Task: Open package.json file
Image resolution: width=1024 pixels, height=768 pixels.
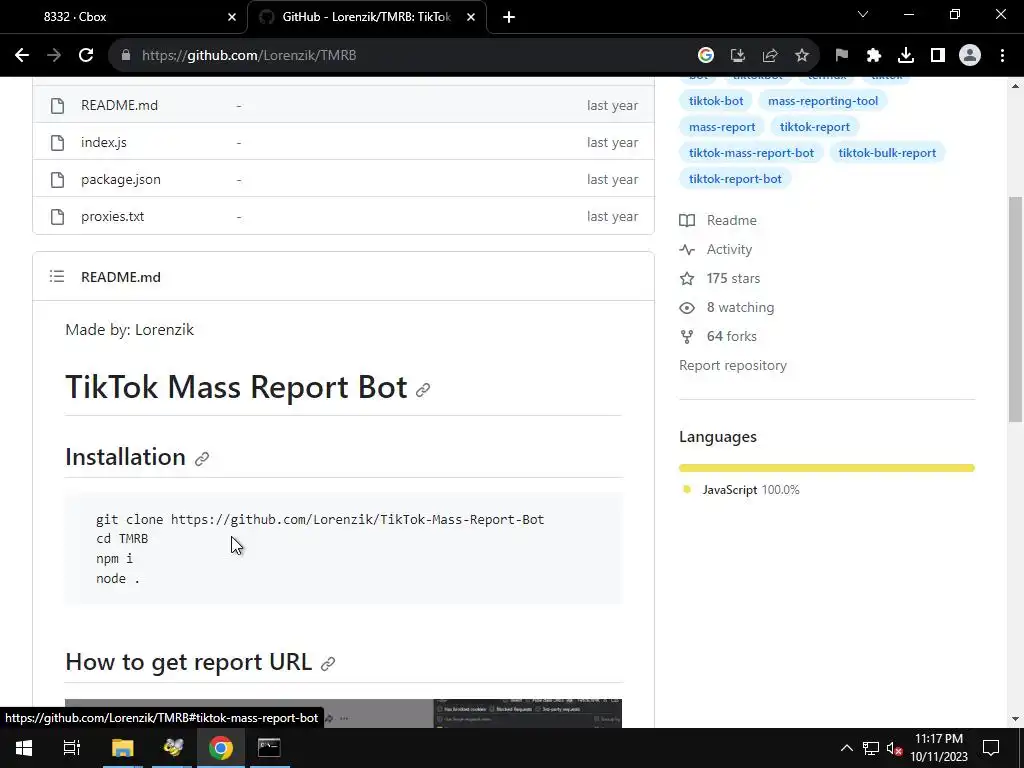Action: click(x=121, y=180)
